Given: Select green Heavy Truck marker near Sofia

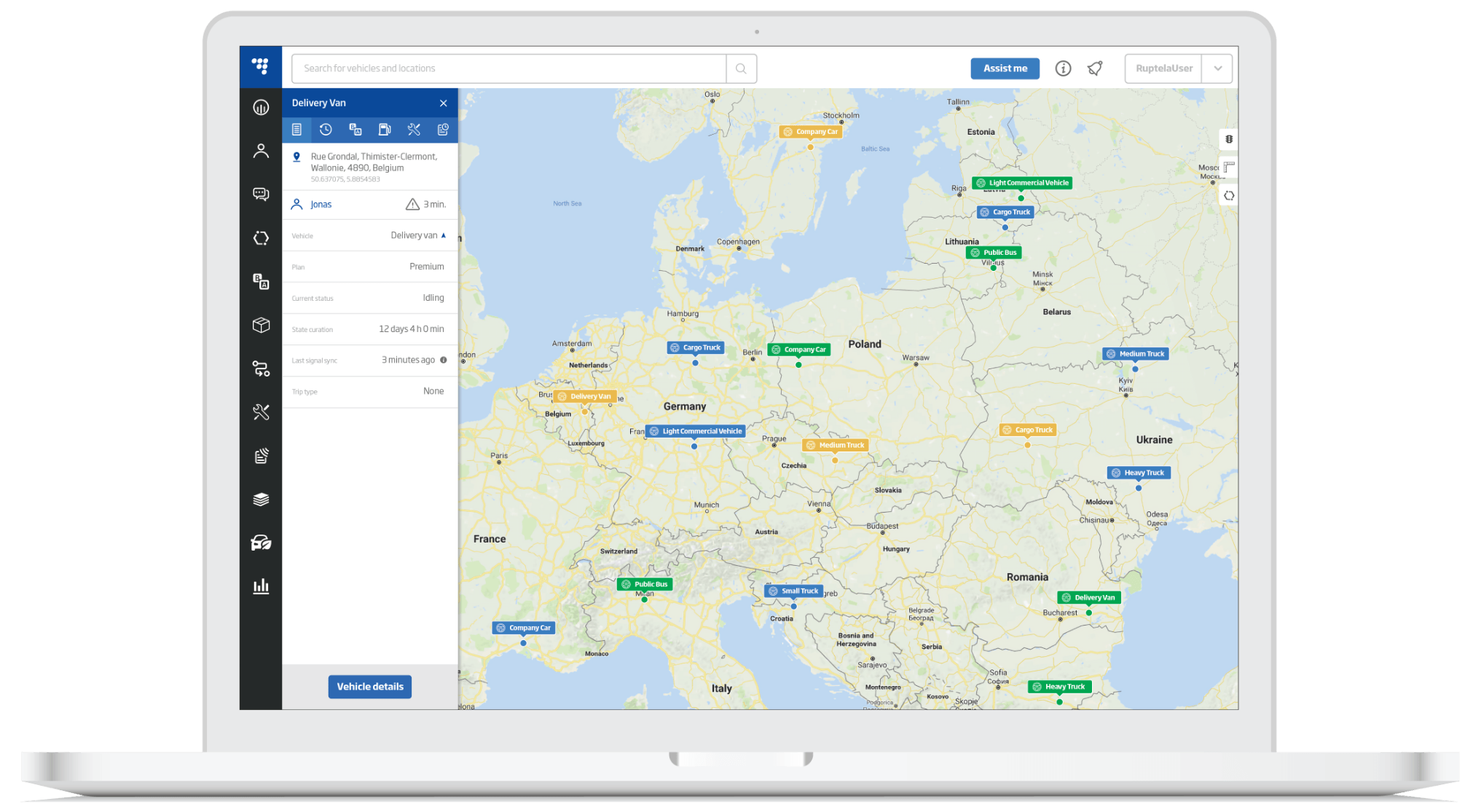Looking at the screenshot, I should click(1059, 687).
